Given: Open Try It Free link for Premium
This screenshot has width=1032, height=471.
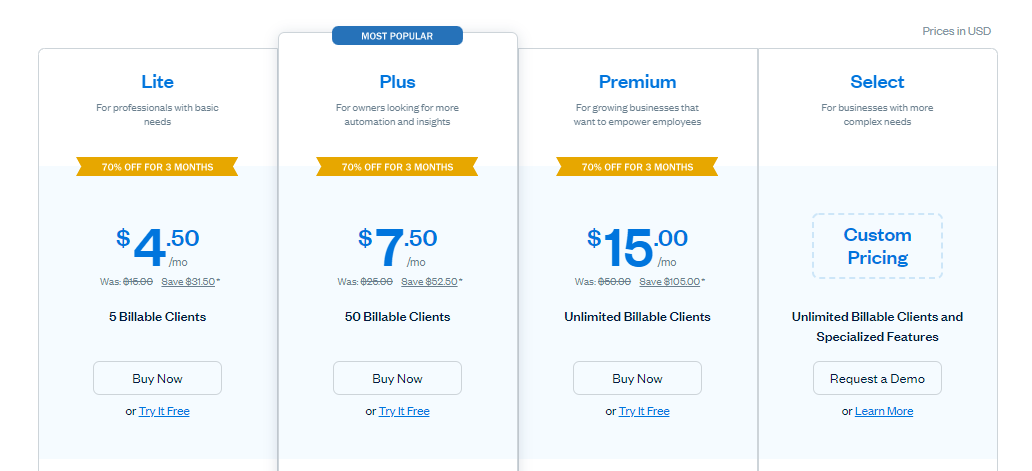Looking at the screenshot, I should [x=644, y=411].
